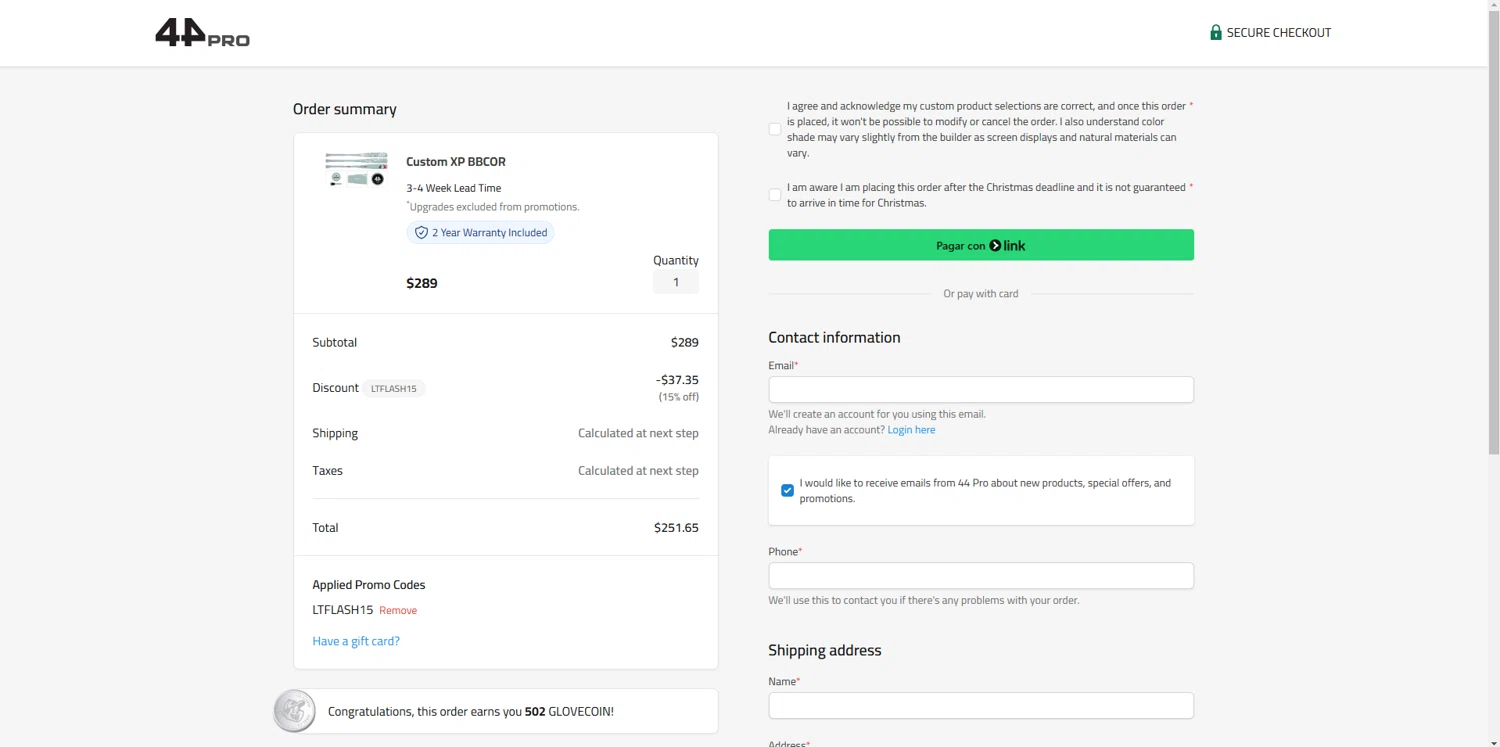Click the LTFLASH15 discount tag
Image resolution: width=1500 pixels, height=747 pixels.
pyautogui.click(x=393, y=389)
